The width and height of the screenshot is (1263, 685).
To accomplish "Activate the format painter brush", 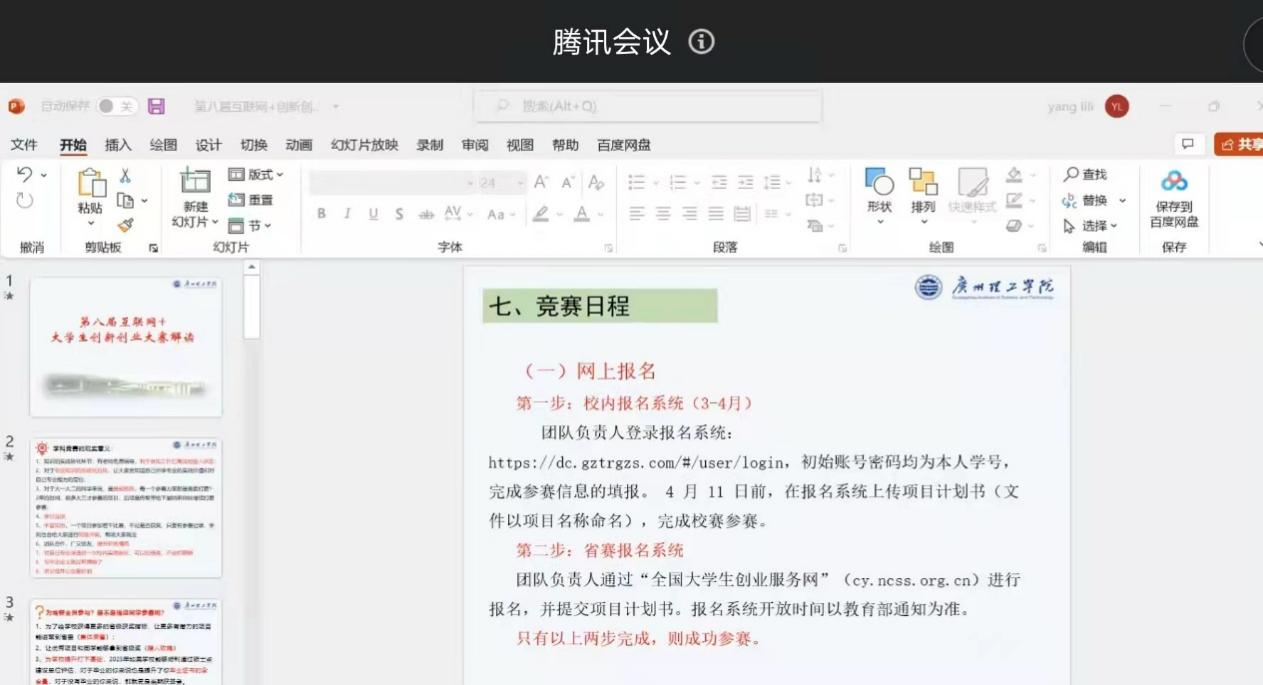I will [125, 225].
